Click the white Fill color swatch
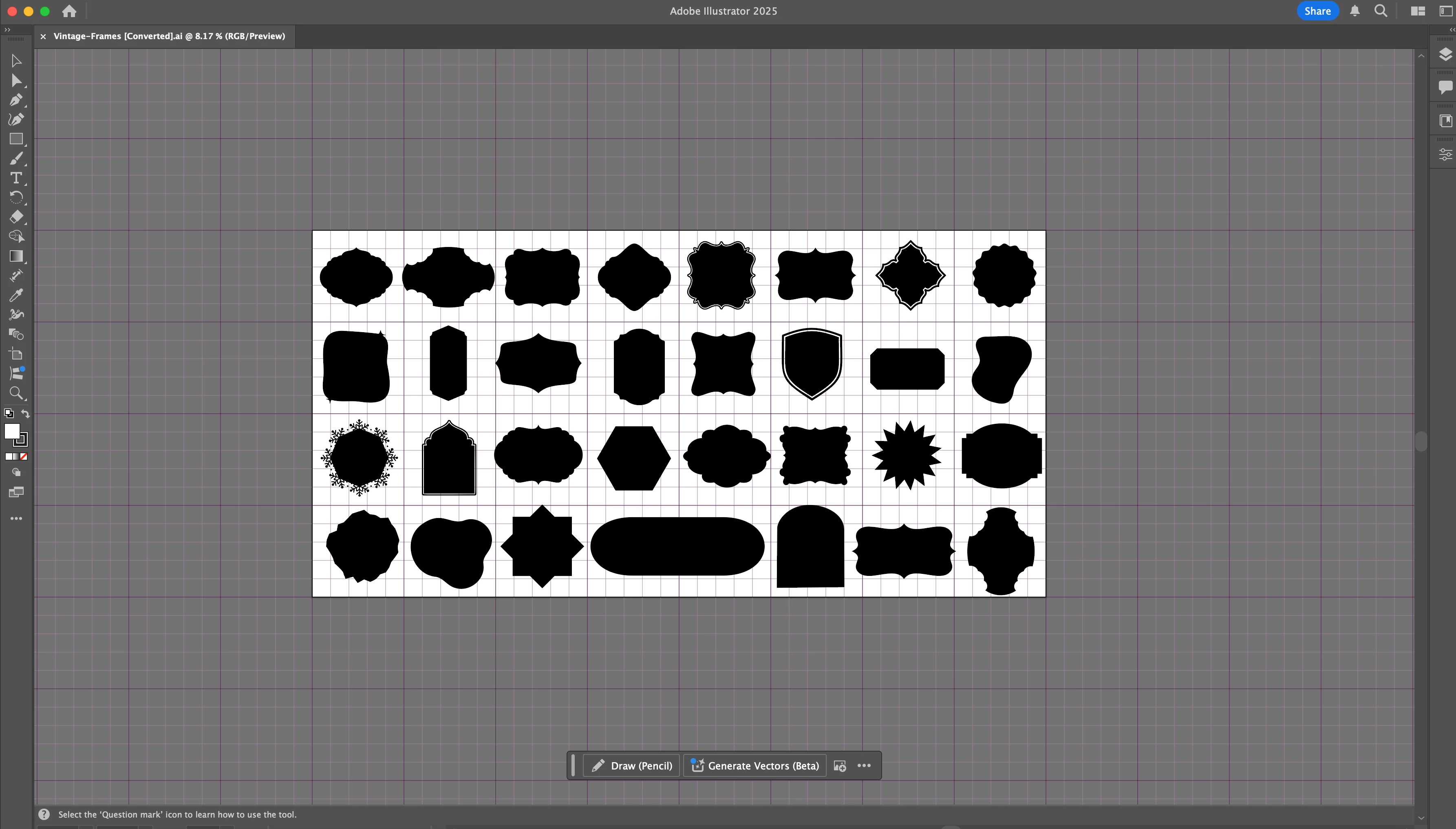Image resolution: width=1456 pixels, height=829 pixels. pos(11,431)
